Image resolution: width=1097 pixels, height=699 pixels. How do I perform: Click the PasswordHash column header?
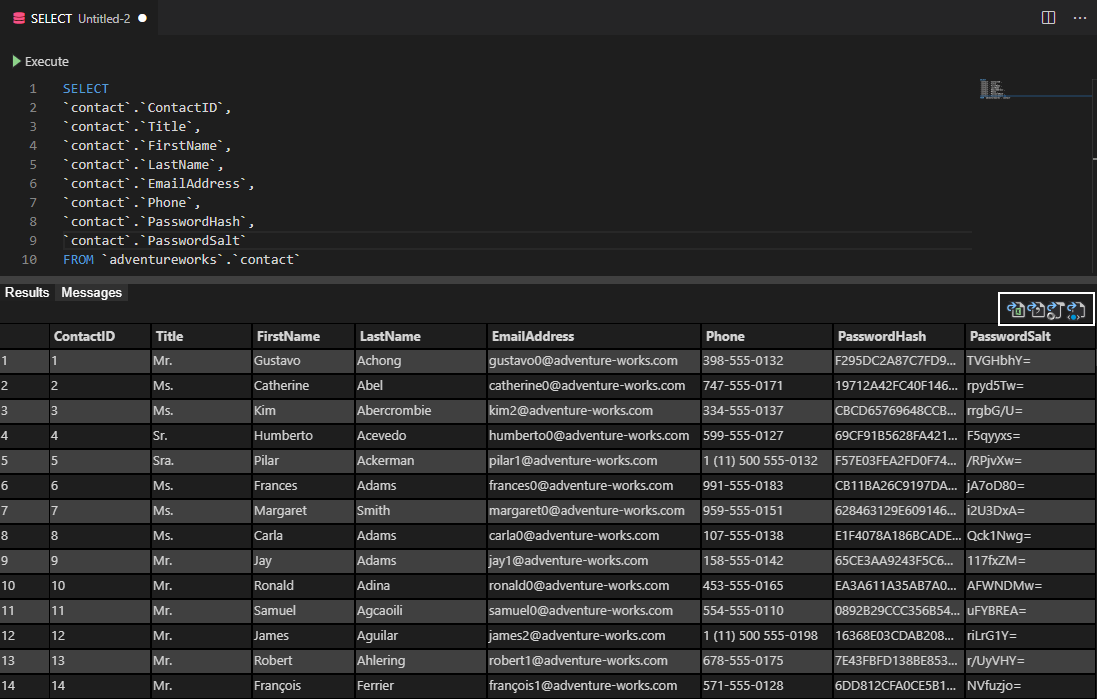[881, 337]
